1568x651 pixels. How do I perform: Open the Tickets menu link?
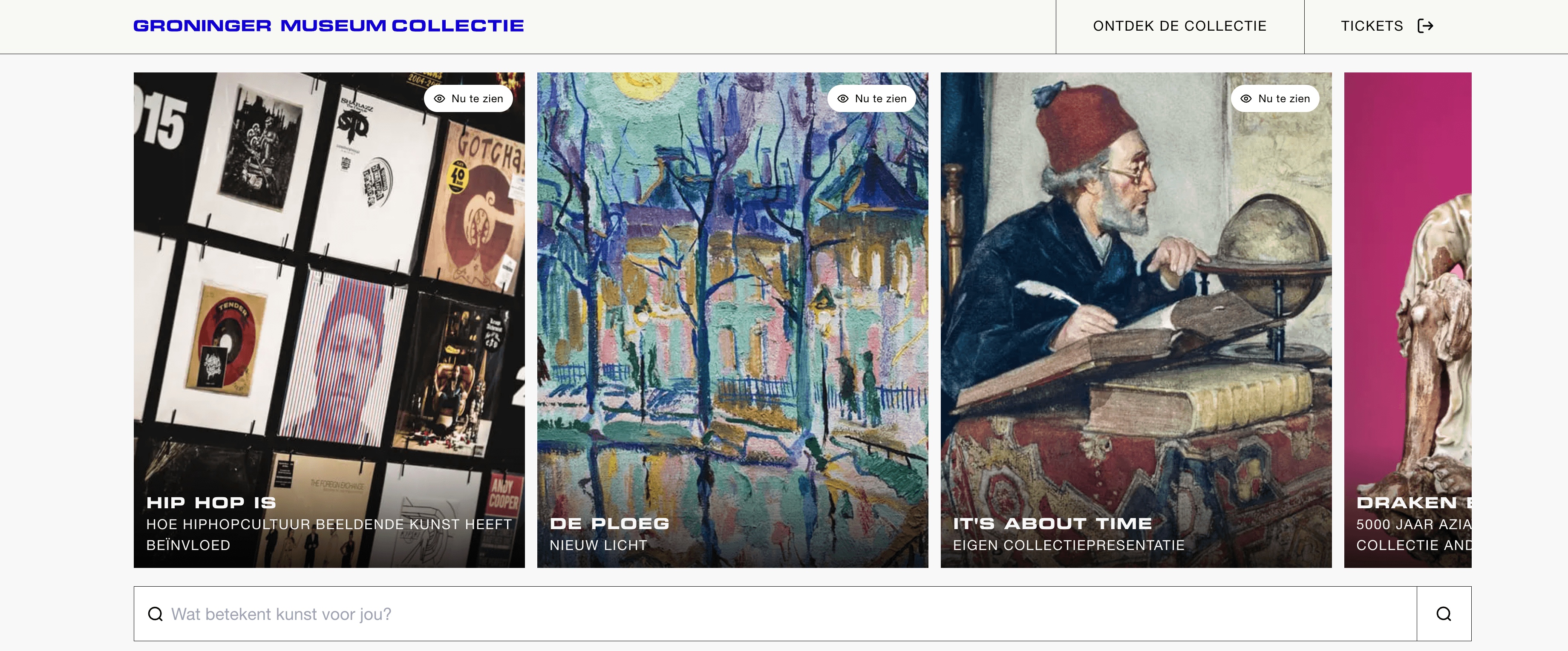click(x=1372, y=26)
